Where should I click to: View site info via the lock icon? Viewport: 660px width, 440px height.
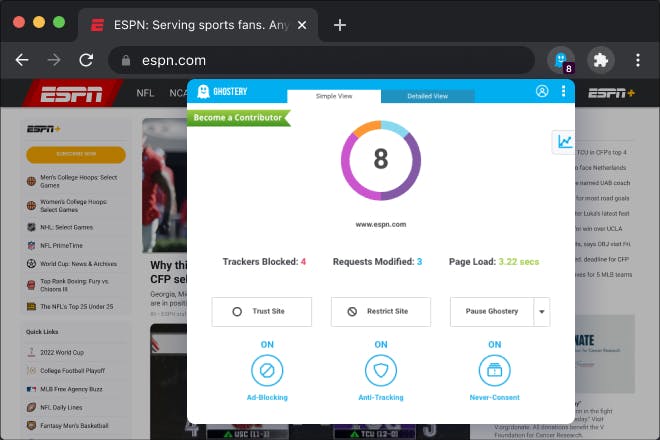[x=126, y=61]
